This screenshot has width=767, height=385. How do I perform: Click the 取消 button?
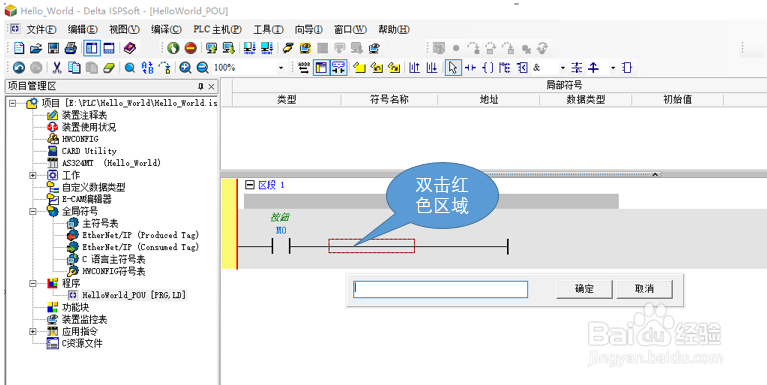[x=644, y=289]
